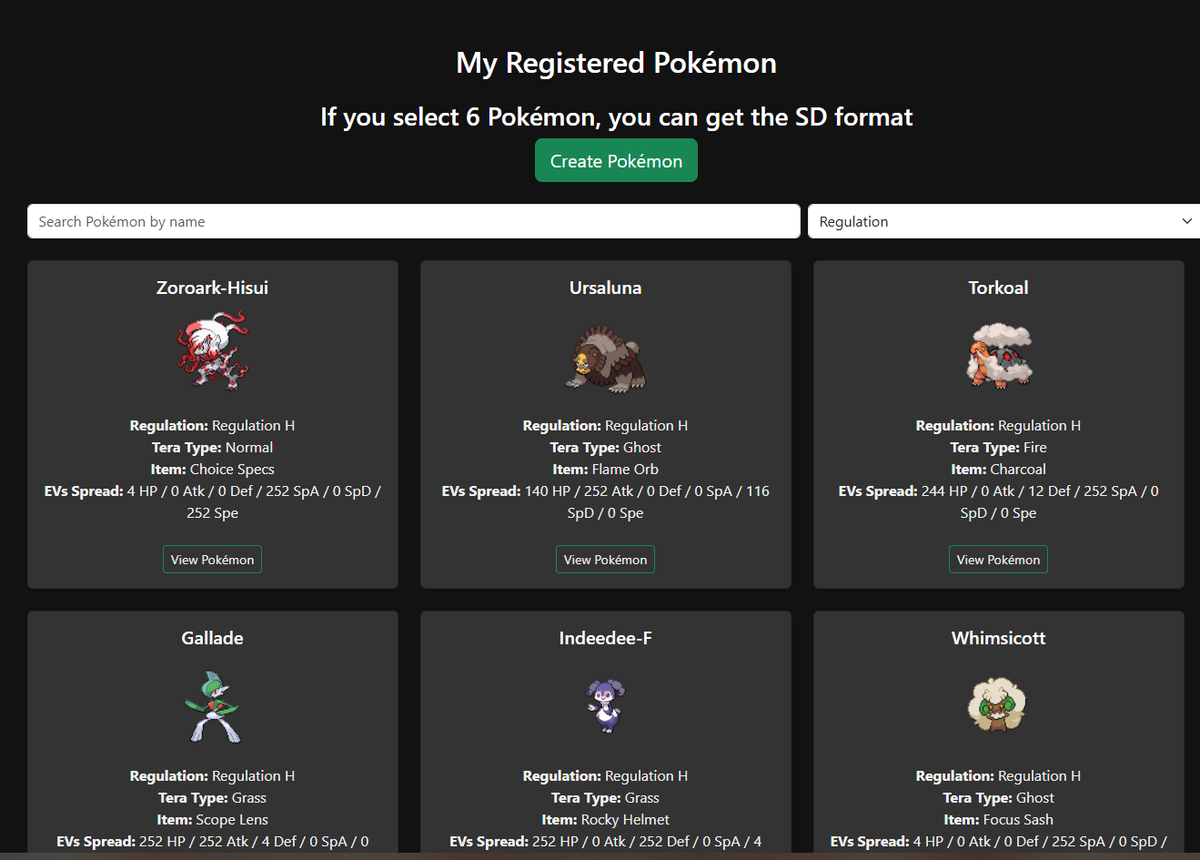This screenshot has width=1200, height=860.
Task: Click Torkoal's Tera Type: Fire line
Action: pyautogui.click(x=998, y=447)
